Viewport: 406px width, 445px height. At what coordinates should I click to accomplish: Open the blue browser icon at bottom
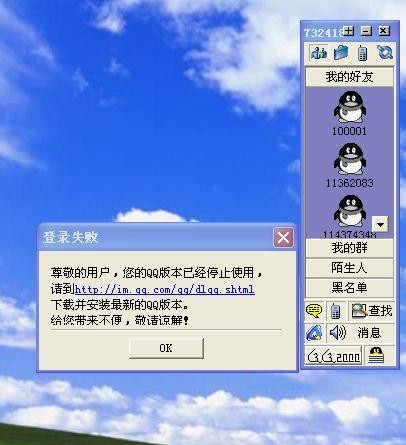tap(314, 333)
